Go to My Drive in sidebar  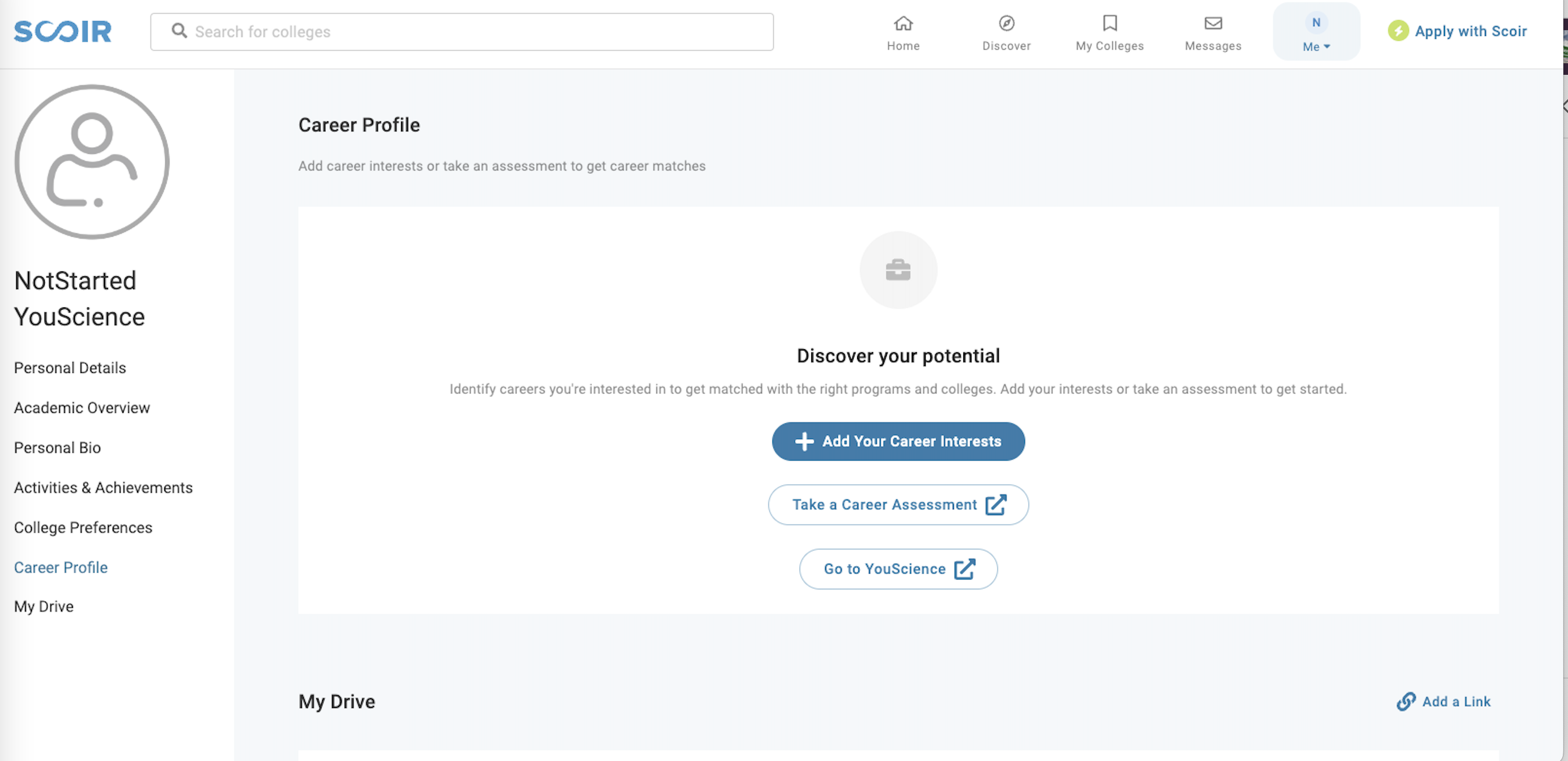tap(44, 607)
